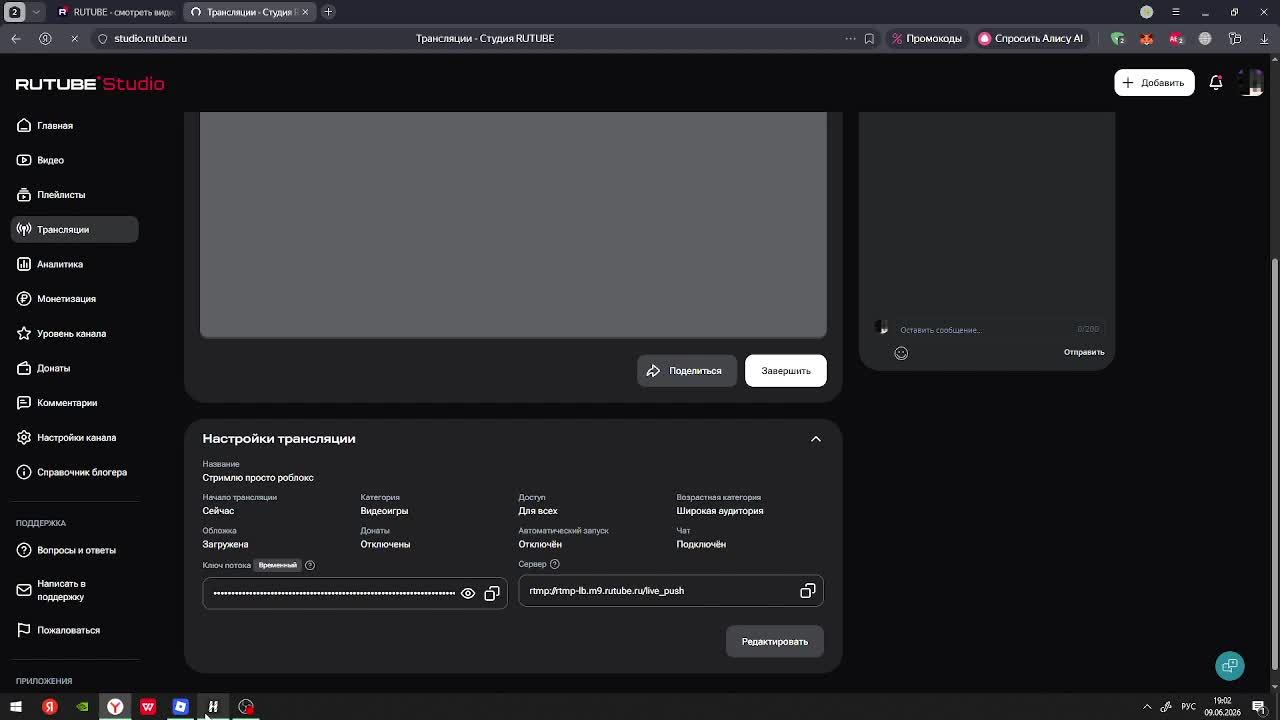Copy the RTMP server address

pos(808,591)
